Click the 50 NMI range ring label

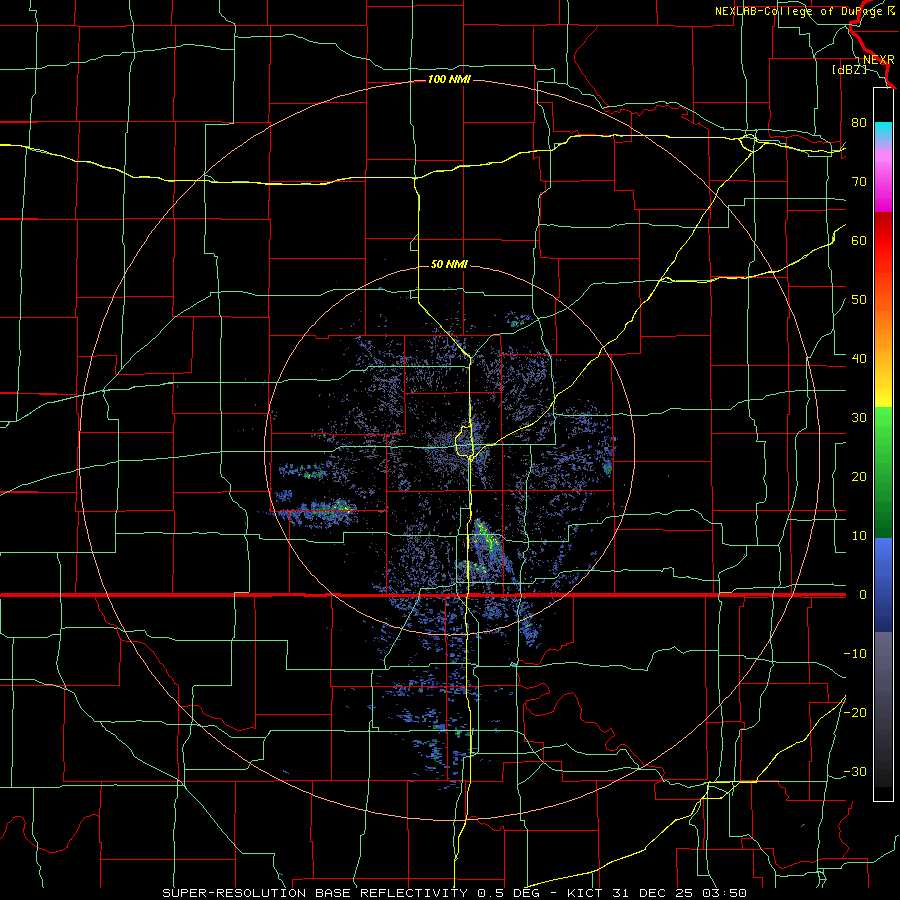[449, 265]
